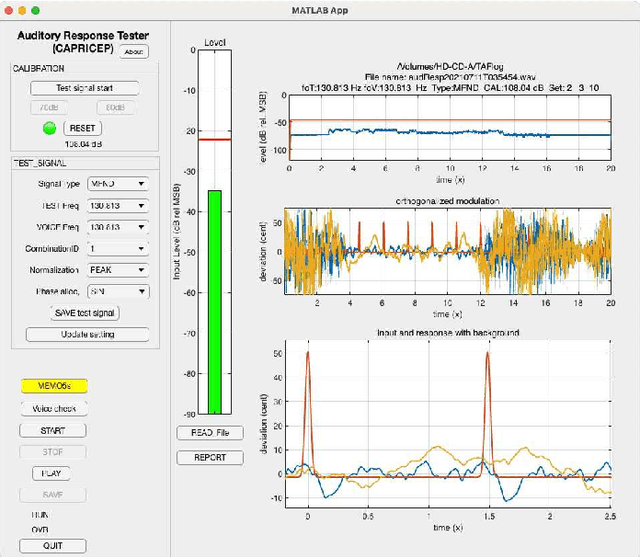This screenshot has width=640, height=557.
Task: Run the Voice check
Action: [54, 408]
